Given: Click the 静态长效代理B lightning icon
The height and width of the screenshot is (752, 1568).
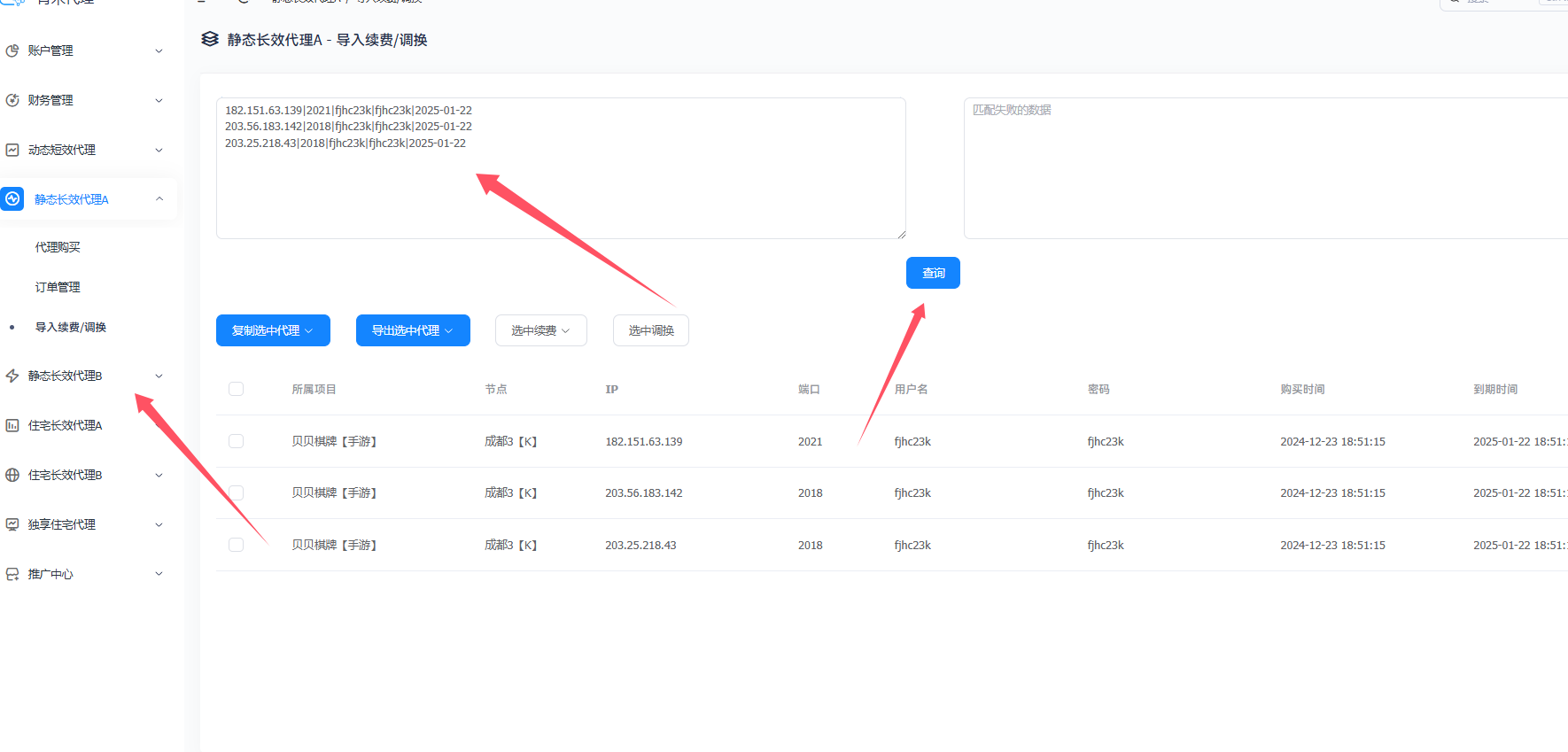Looking at the screenshot, I should (x=12, y=376).
